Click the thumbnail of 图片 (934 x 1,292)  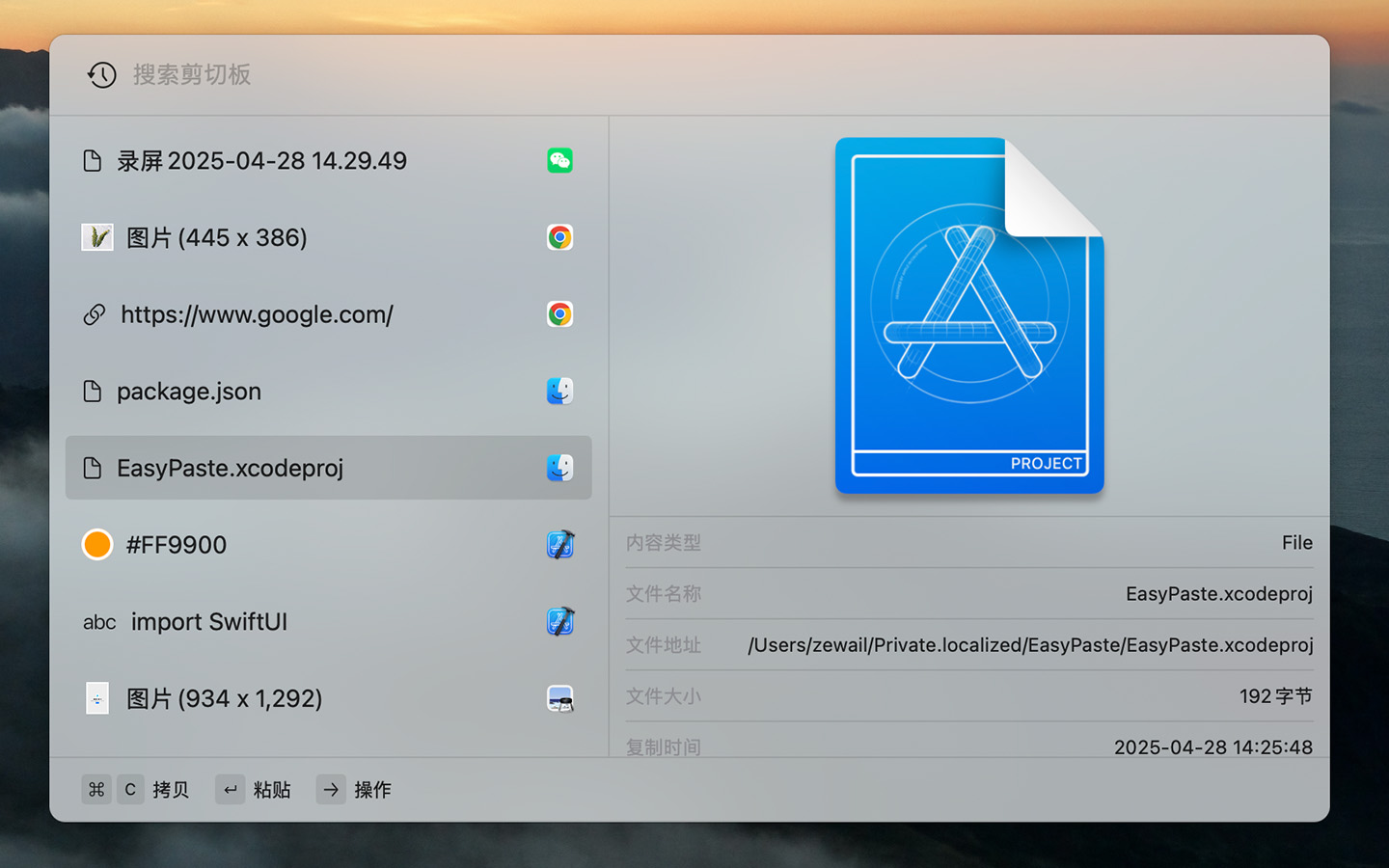click(x=97, y=698)
